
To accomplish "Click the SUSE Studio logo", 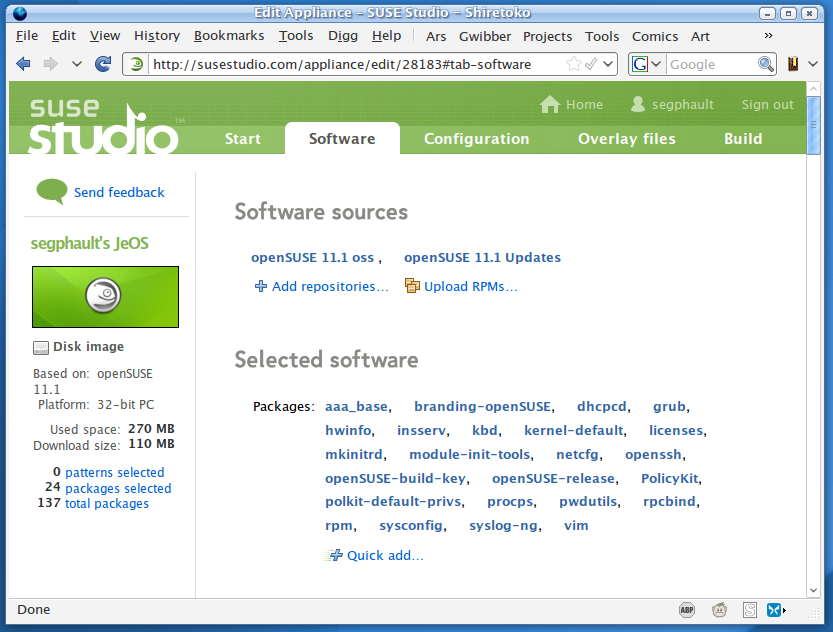I will point(104,126).
